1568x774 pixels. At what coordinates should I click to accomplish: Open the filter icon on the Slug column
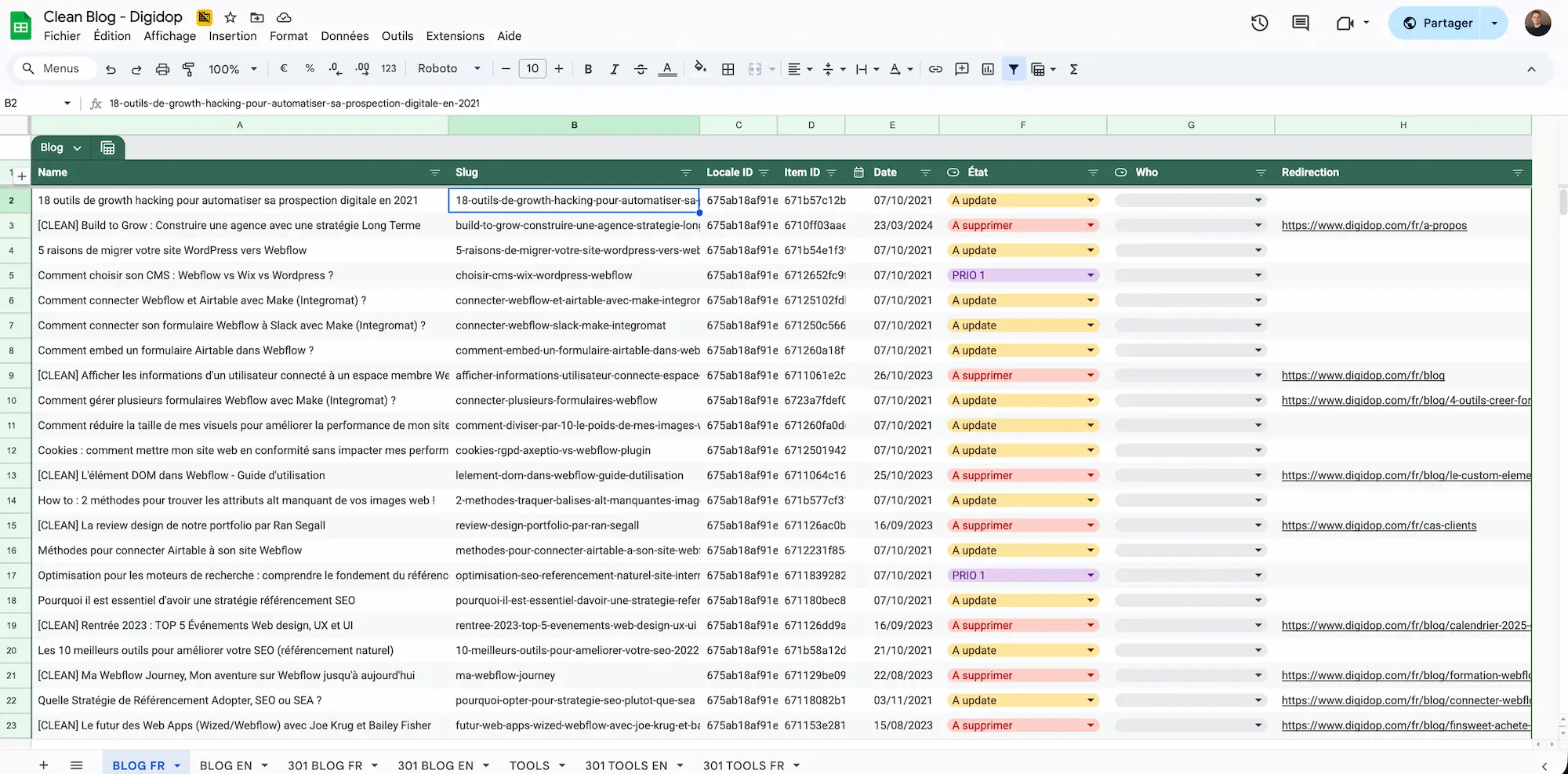(x=686, y=173)
